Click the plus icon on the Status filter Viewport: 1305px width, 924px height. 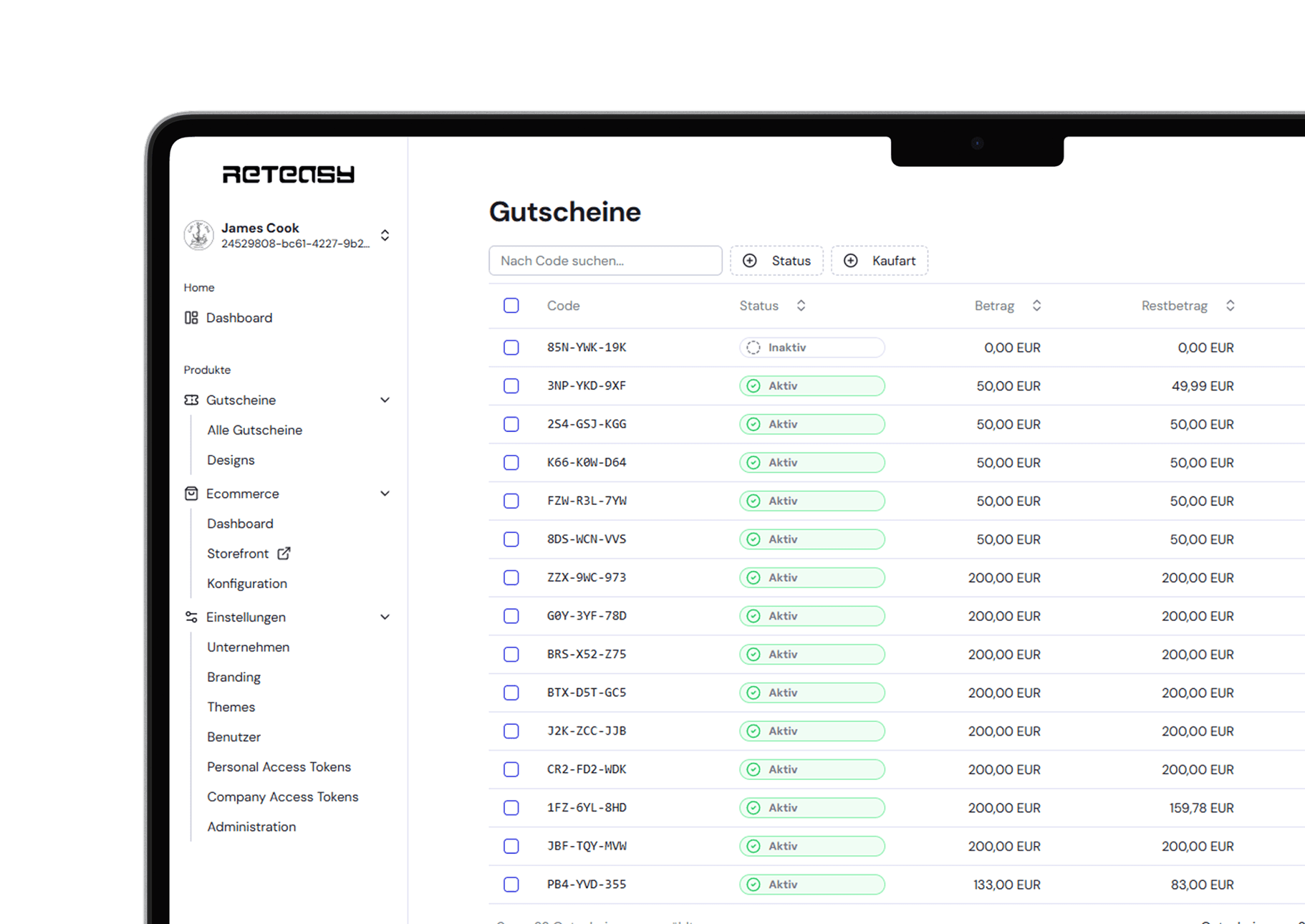pos(749,261)
